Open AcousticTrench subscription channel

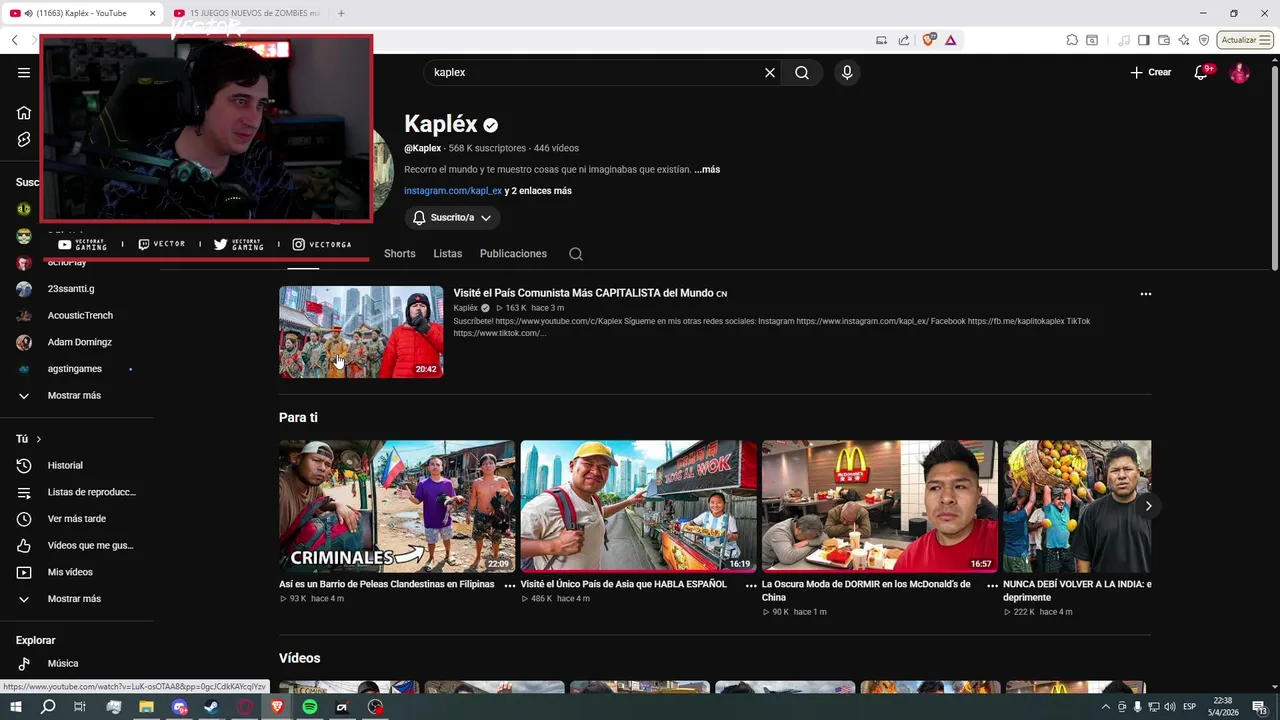[78, 315]
